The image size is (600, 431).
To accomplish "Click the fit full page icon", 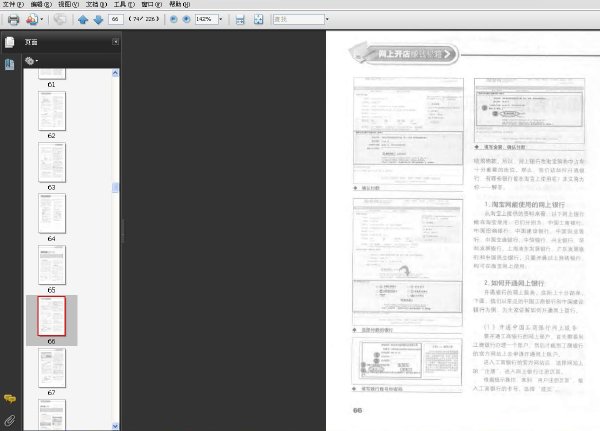I will click(x=259, y=19).
